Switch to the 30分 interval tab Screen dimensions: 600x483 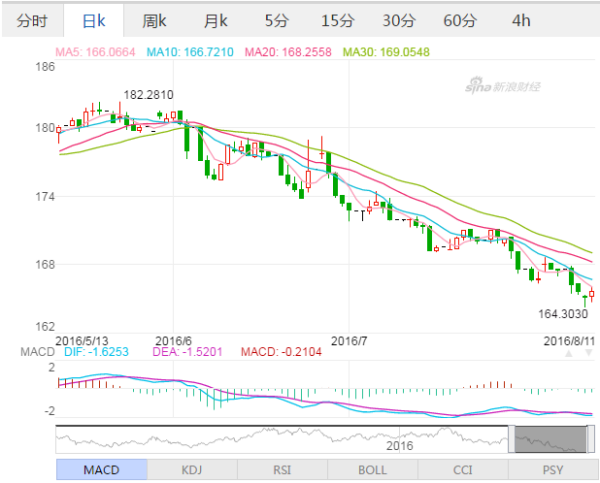399,21
